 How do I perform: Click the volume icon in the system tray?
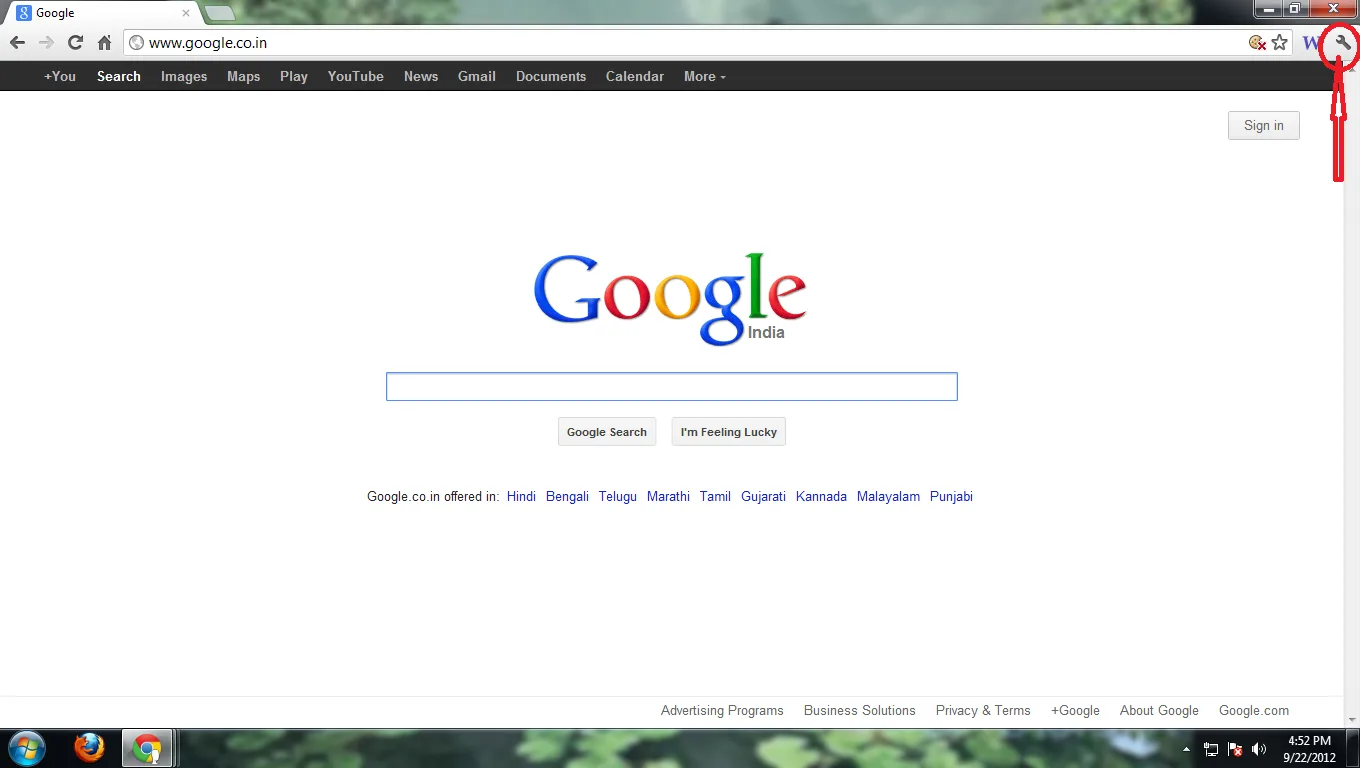coord(1259,748)
